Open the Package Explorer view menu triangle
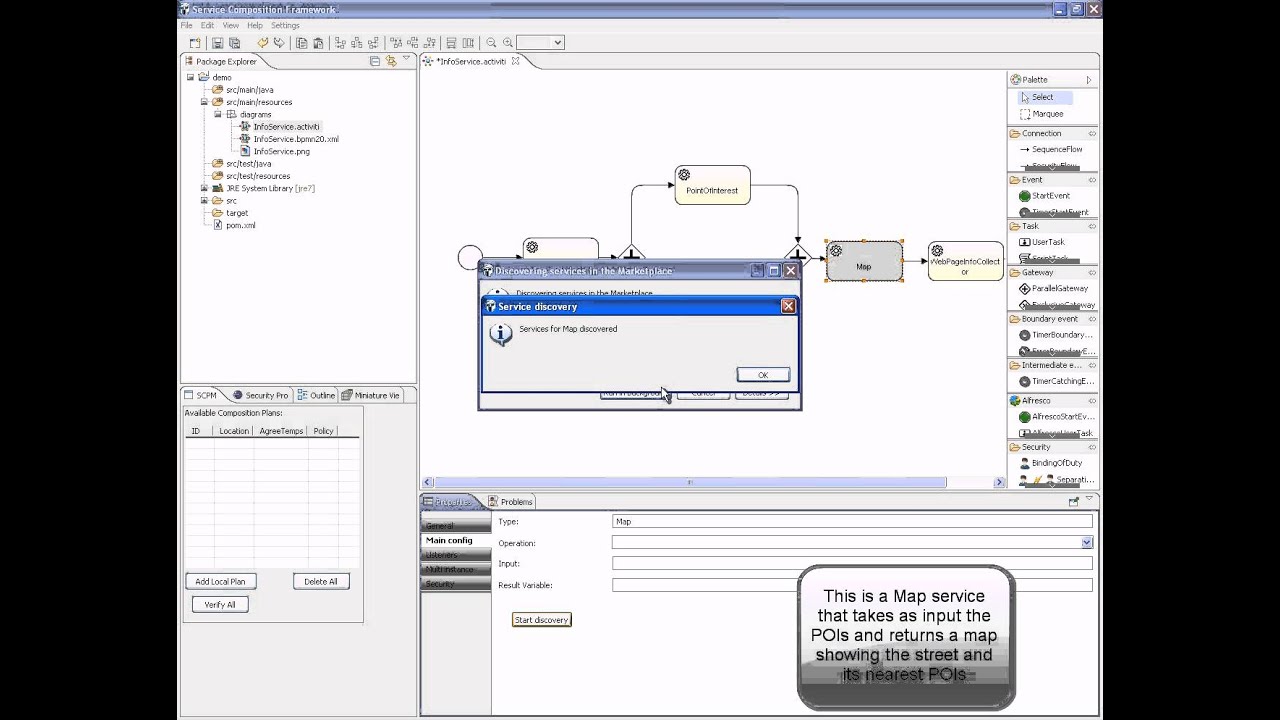 (x=406, y=60)
